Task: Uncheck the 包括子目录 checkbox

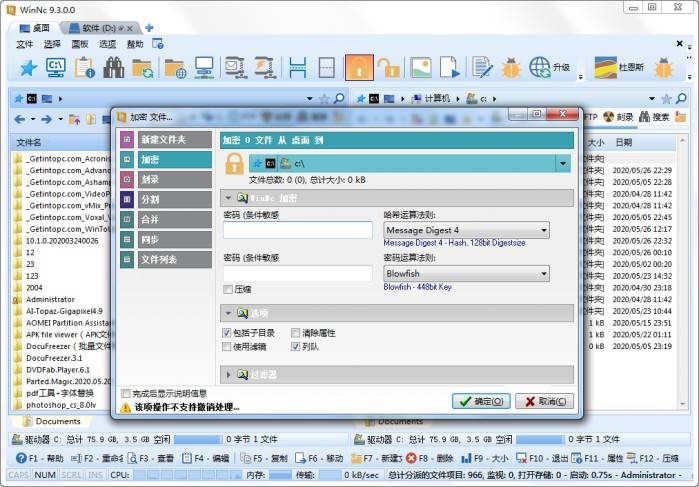Action: click(227, 333)
